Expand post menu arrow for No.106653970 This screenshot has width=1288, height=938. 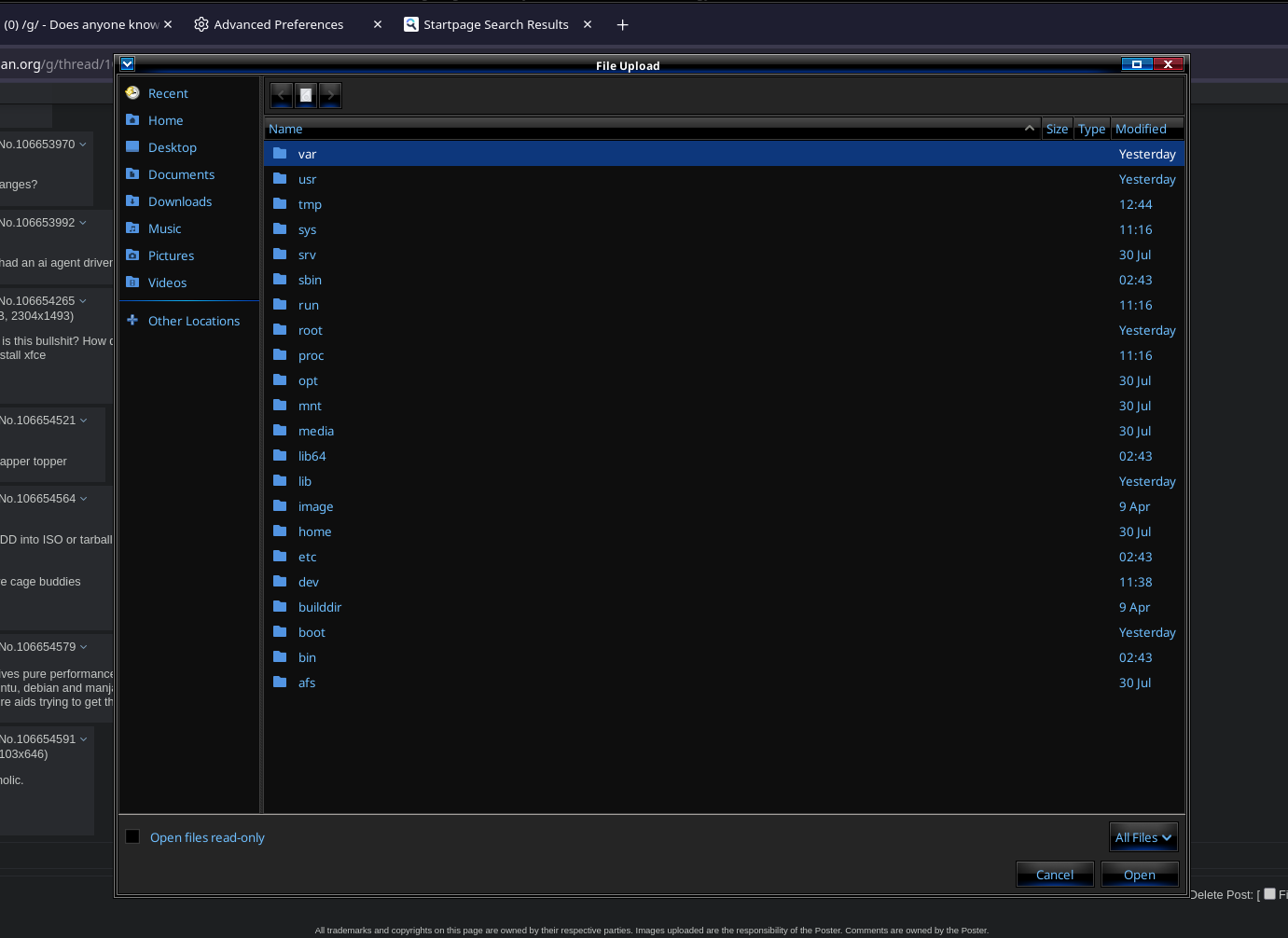pos(83,145)
